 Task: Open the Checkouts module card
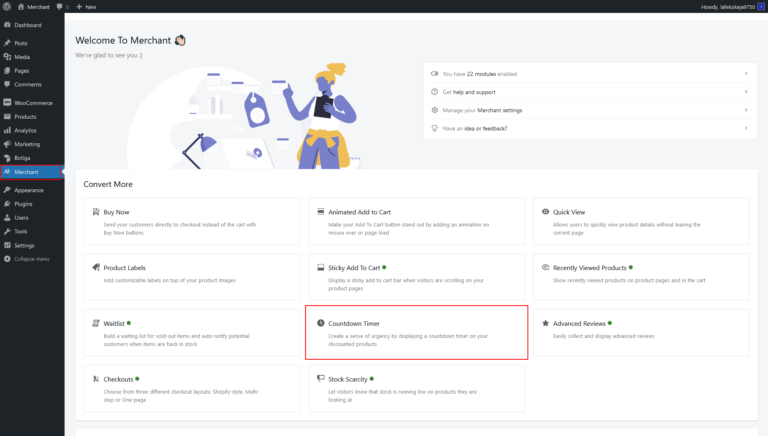[x=192, y=388]
